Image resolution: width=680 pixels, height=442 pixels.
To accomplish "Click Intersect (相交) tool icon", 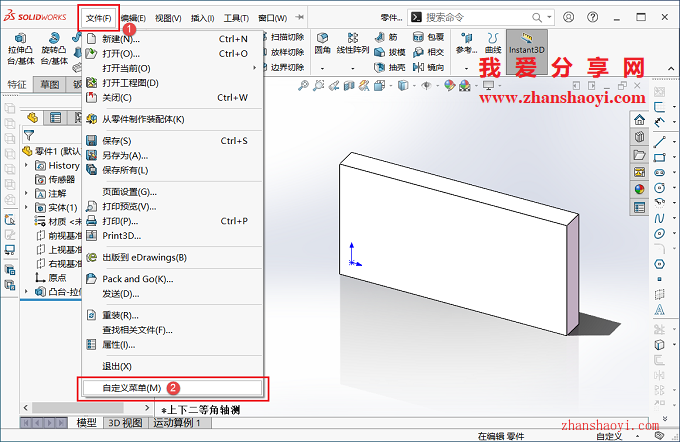I will tap(428, 52).
